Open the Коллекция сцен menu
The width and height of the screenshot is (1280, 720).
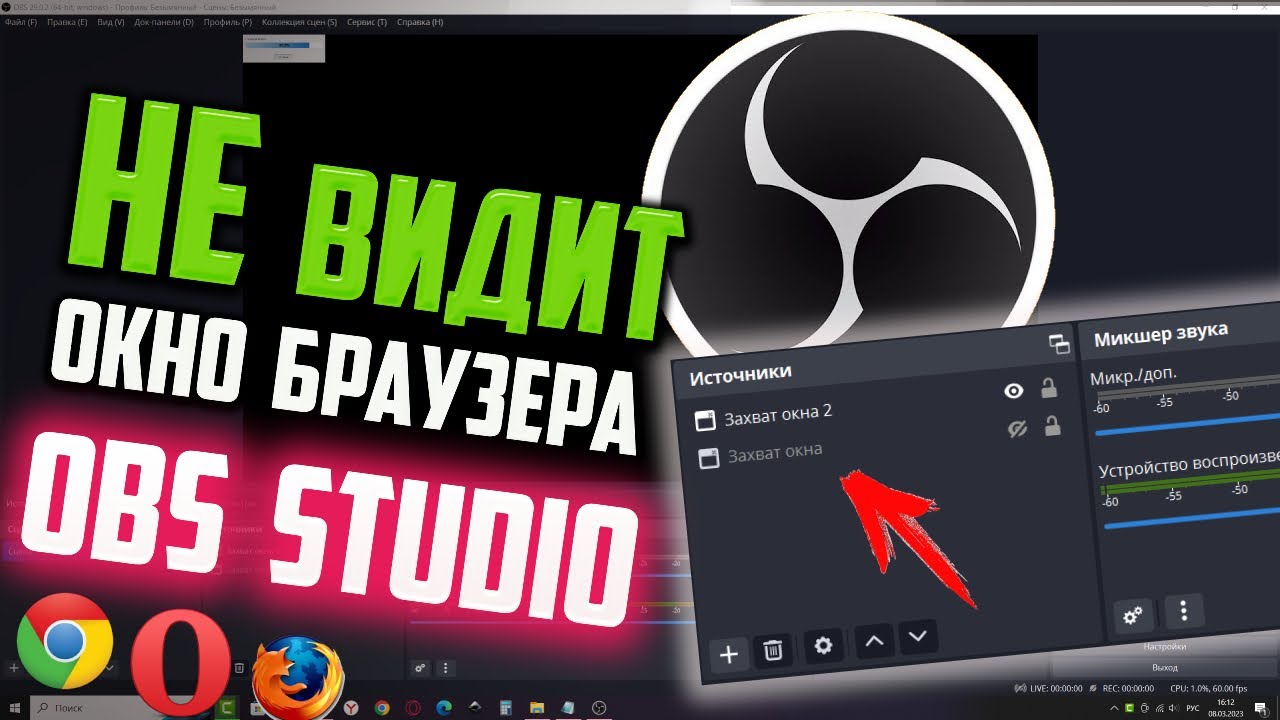299,22
